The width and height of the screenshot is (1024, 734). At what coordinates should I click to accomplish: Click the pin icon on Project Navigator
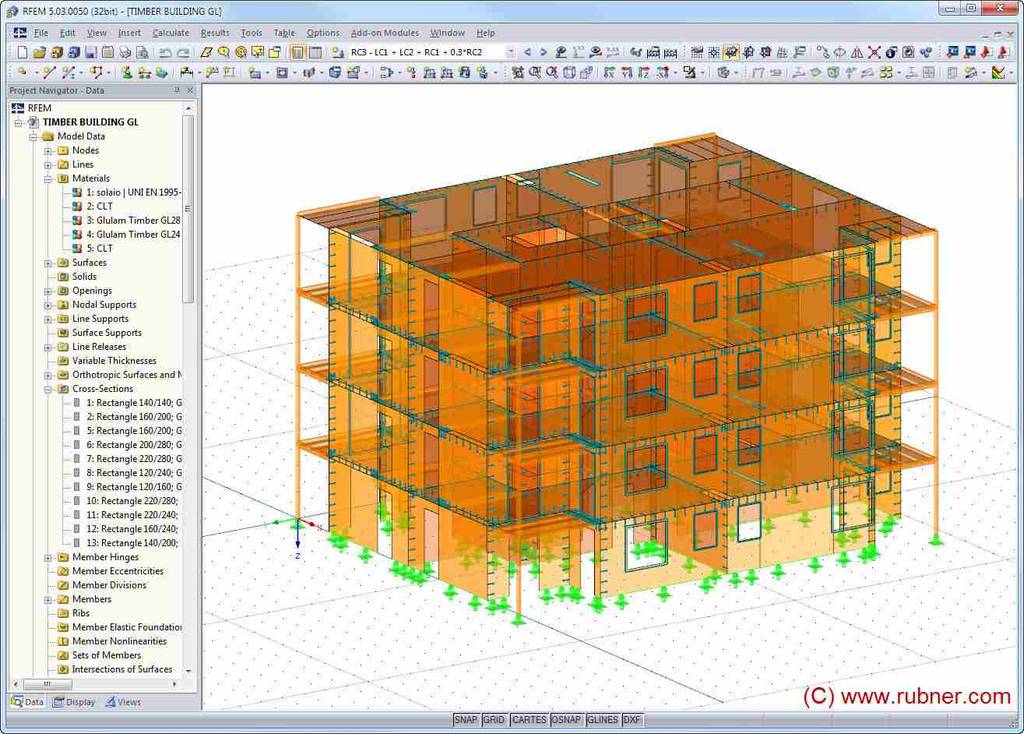tap(176, 90)
